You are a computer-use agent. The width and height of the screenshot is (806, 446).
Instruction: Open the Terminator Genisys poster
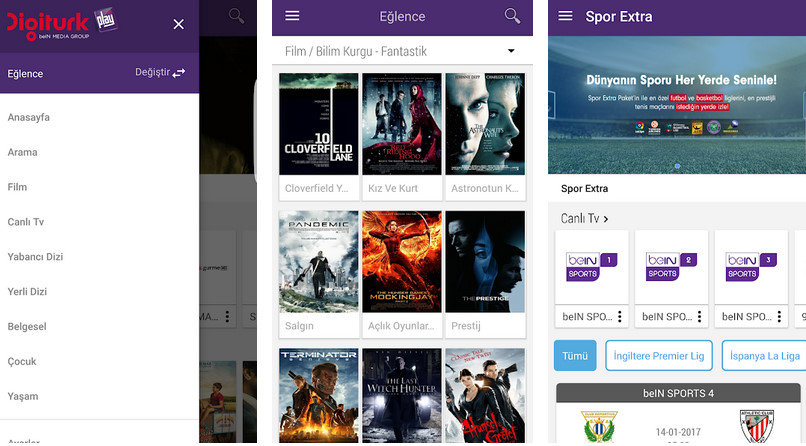(x=319, y=396)
